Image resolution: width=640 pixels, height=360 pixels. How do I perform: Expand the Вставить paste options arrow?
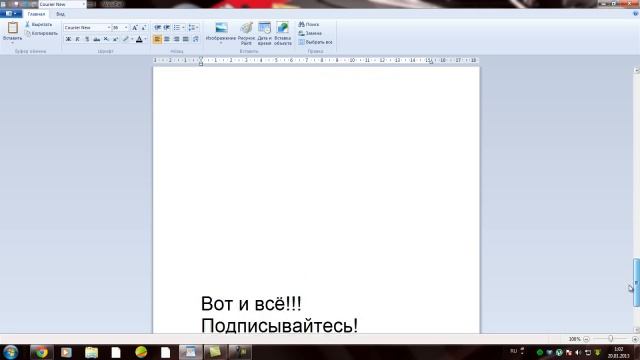[12, 42]
